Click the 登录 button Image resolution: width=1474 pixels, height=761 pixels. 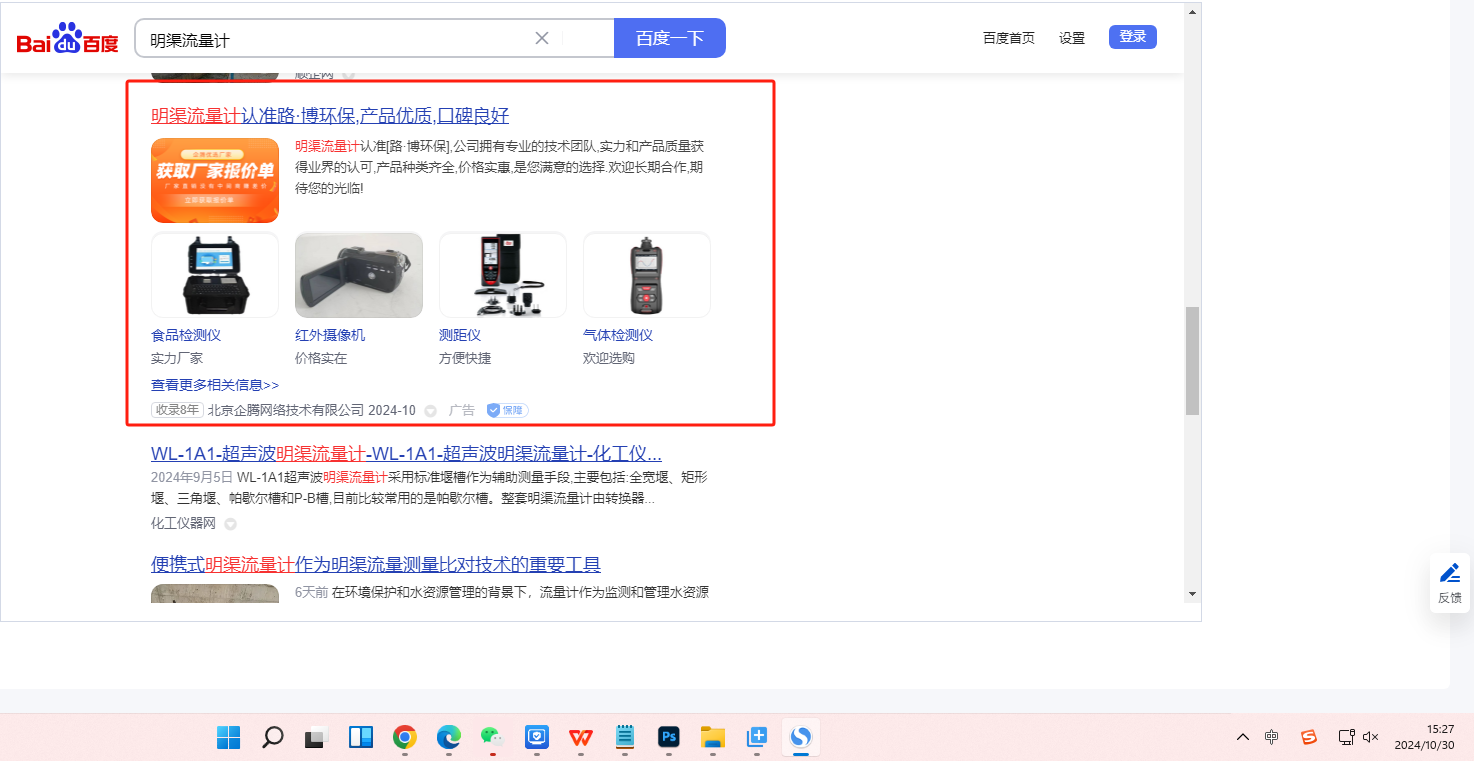click(1133, 37)
